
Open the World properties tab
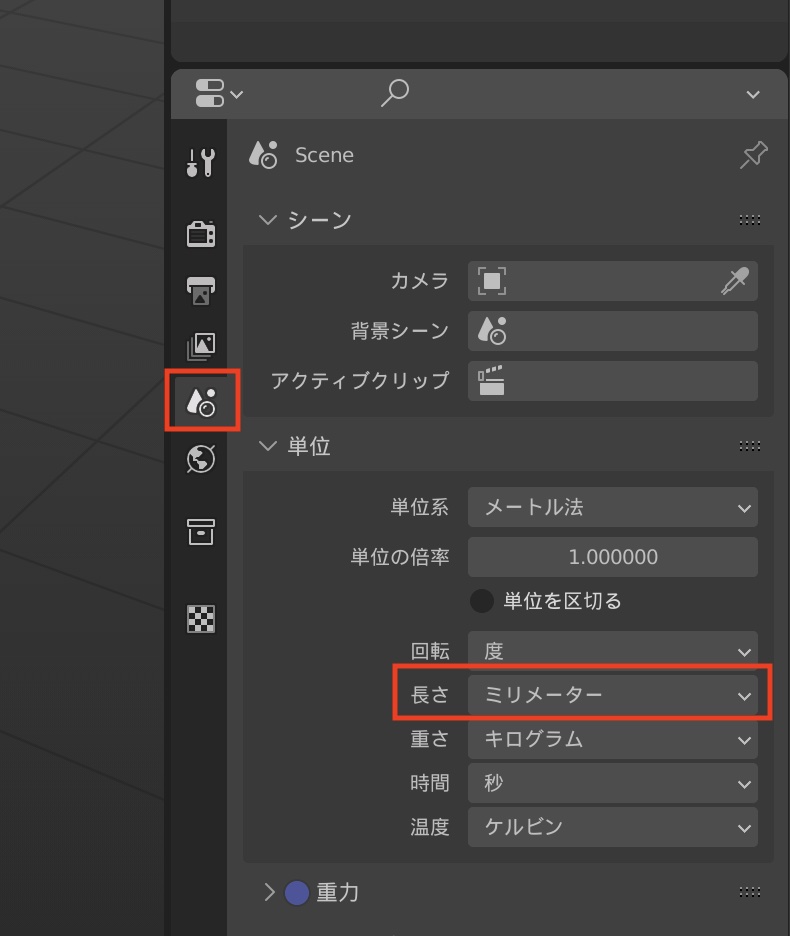[x=201, y=459]
